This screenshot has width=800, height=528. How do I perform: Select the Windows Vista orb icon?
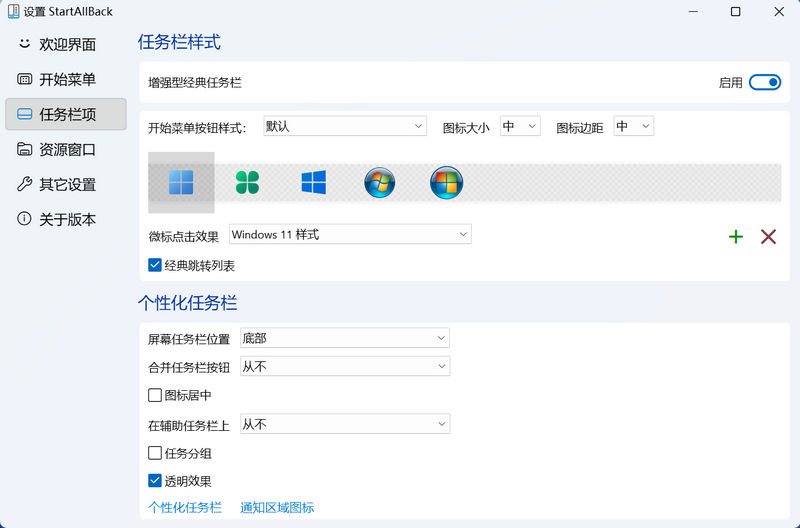446,182
